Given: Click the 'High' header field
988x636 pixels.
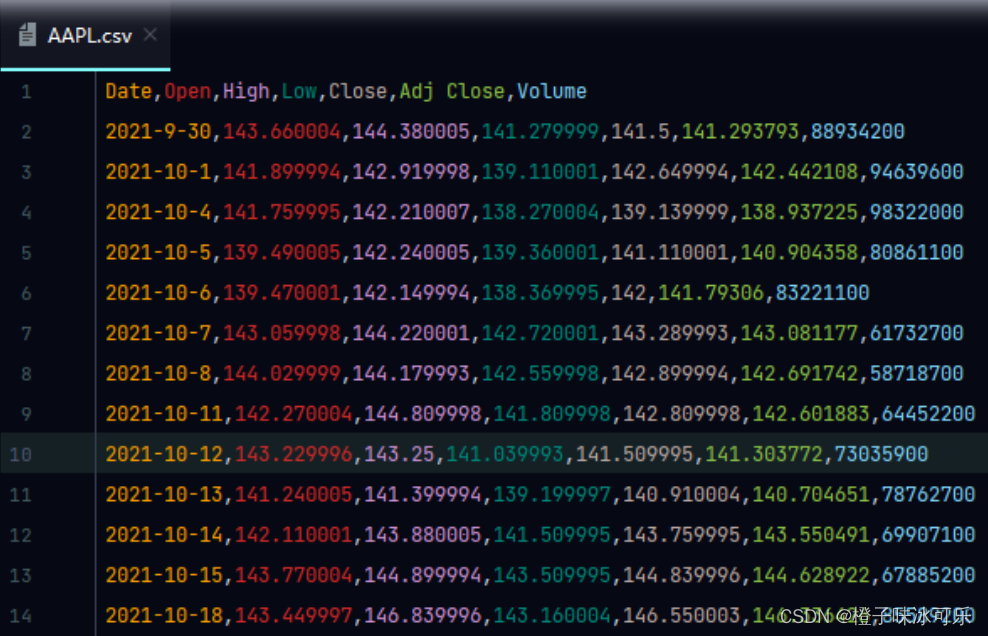Looking at the screenshot, I should click(246, 91).
